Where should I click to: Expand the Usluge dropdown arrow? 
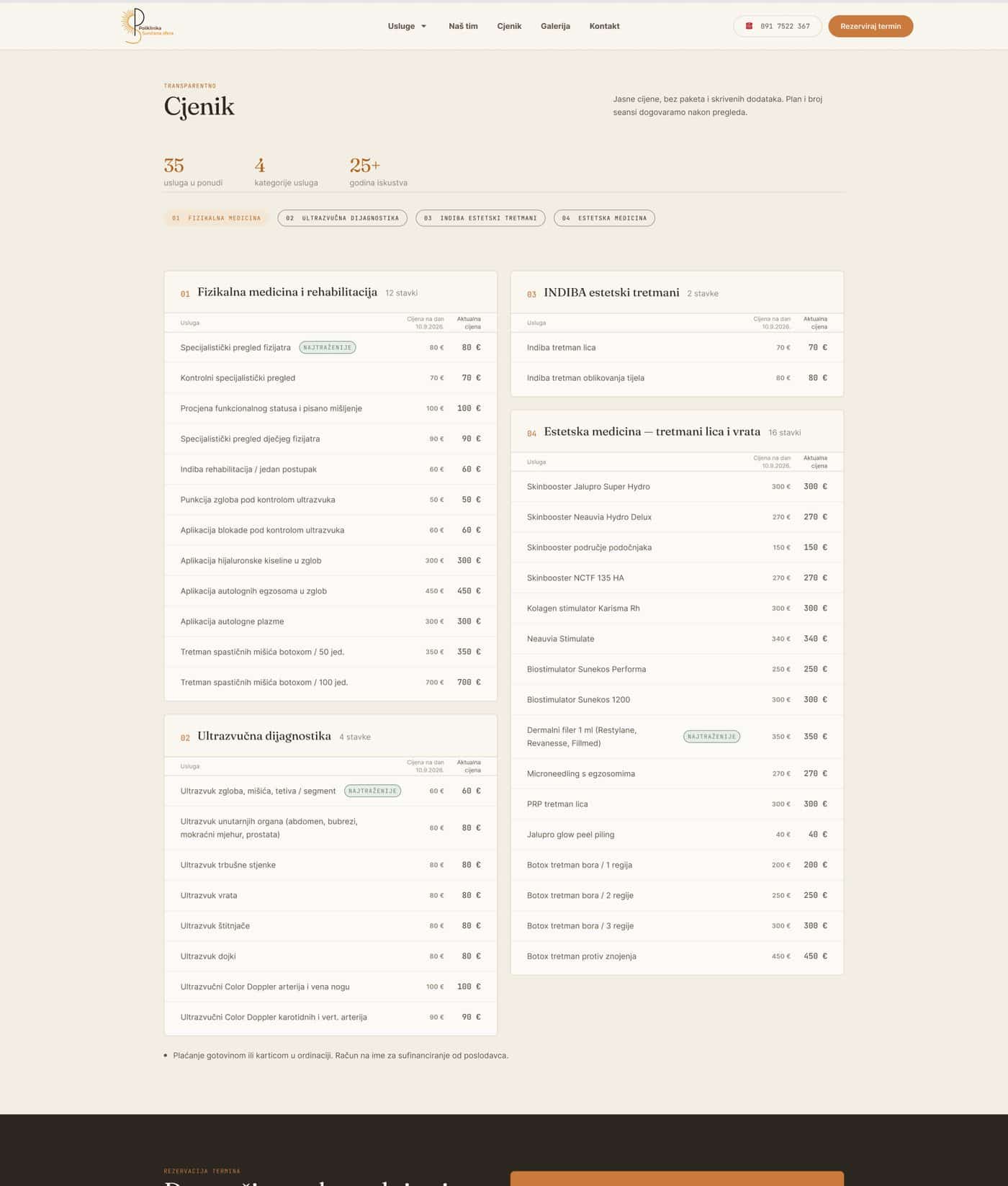click(424, 26)
